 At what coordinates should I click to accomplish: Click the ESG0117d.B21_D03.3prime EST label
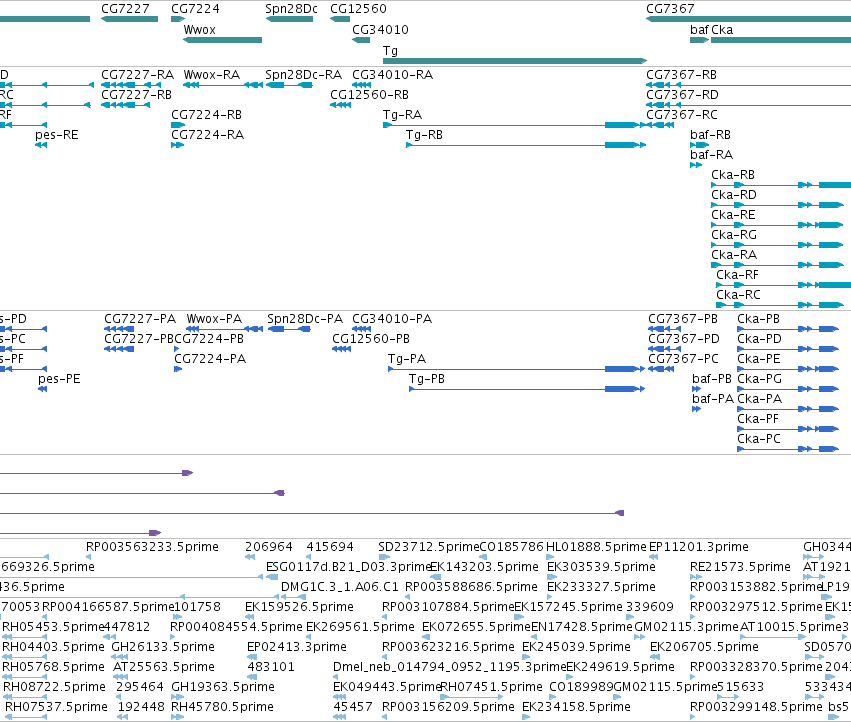pyautogui.click(x=348, y=567)
